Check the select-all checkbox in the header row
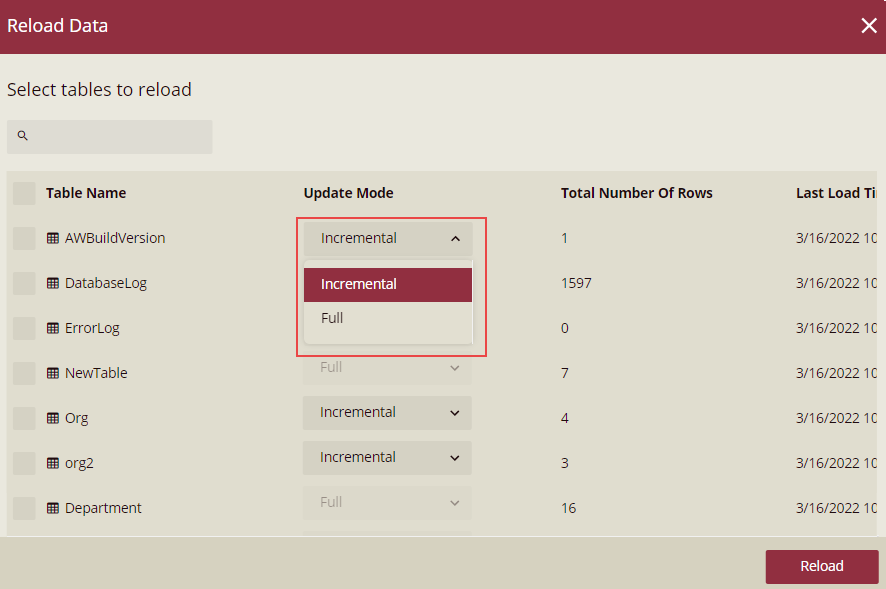The width and height of the screenshot is (886, 589). click(x=24, y=193)
